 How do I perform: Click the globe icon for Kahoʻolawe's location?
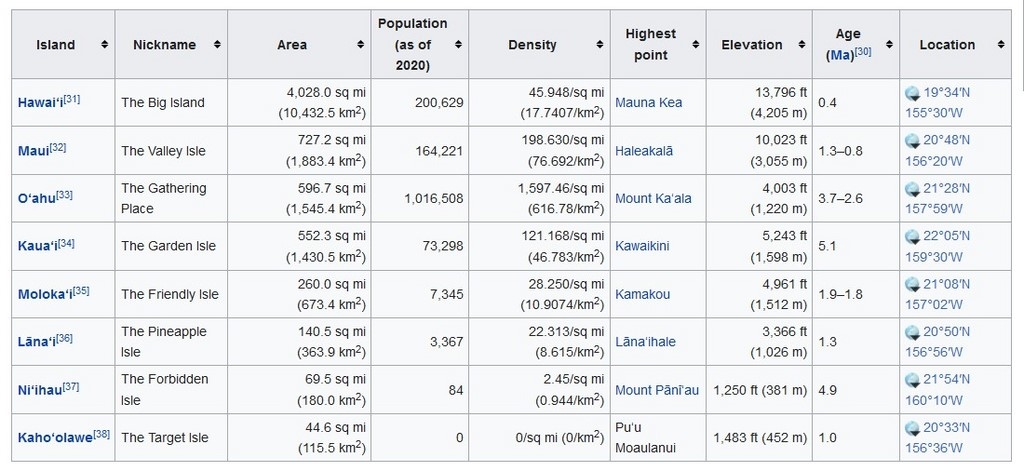[x=912, y=429]
